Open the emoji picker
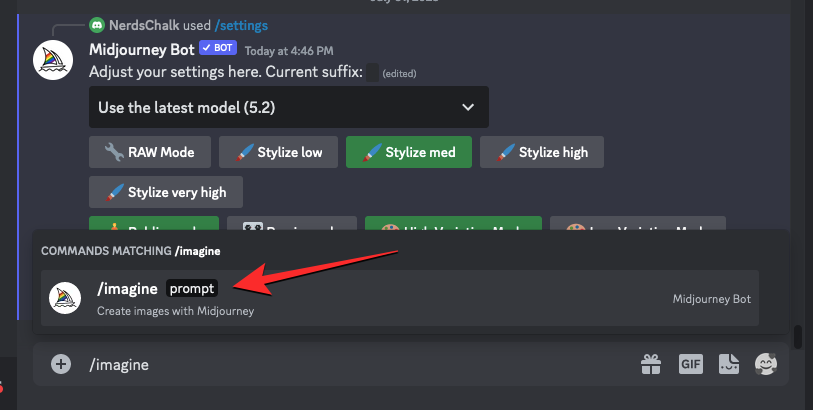The width and height of the screenshot is (813, 410). pos(766,364)
